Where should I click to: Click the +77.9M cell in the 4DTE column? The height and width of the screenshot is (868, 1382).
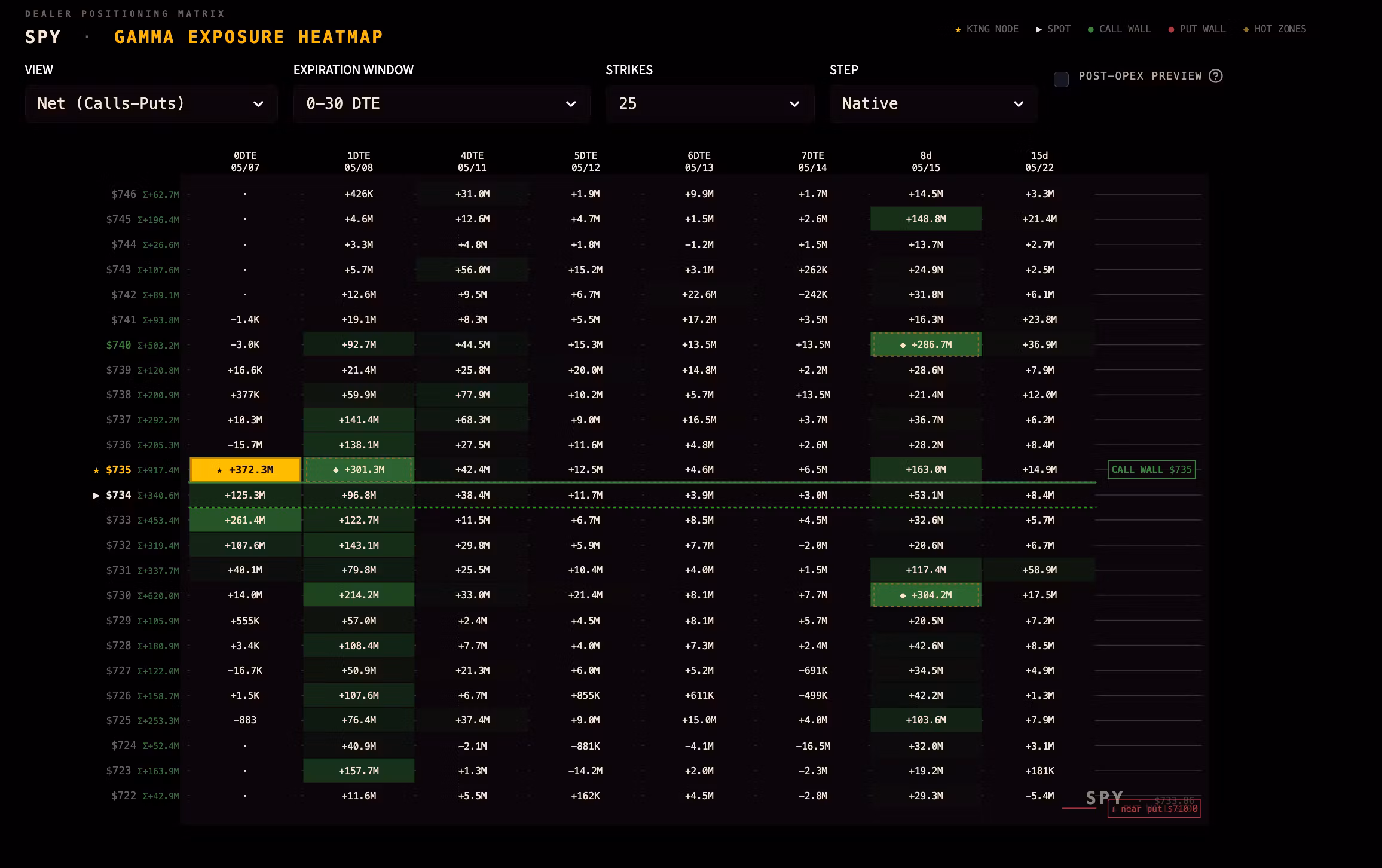tap(472, 395)
